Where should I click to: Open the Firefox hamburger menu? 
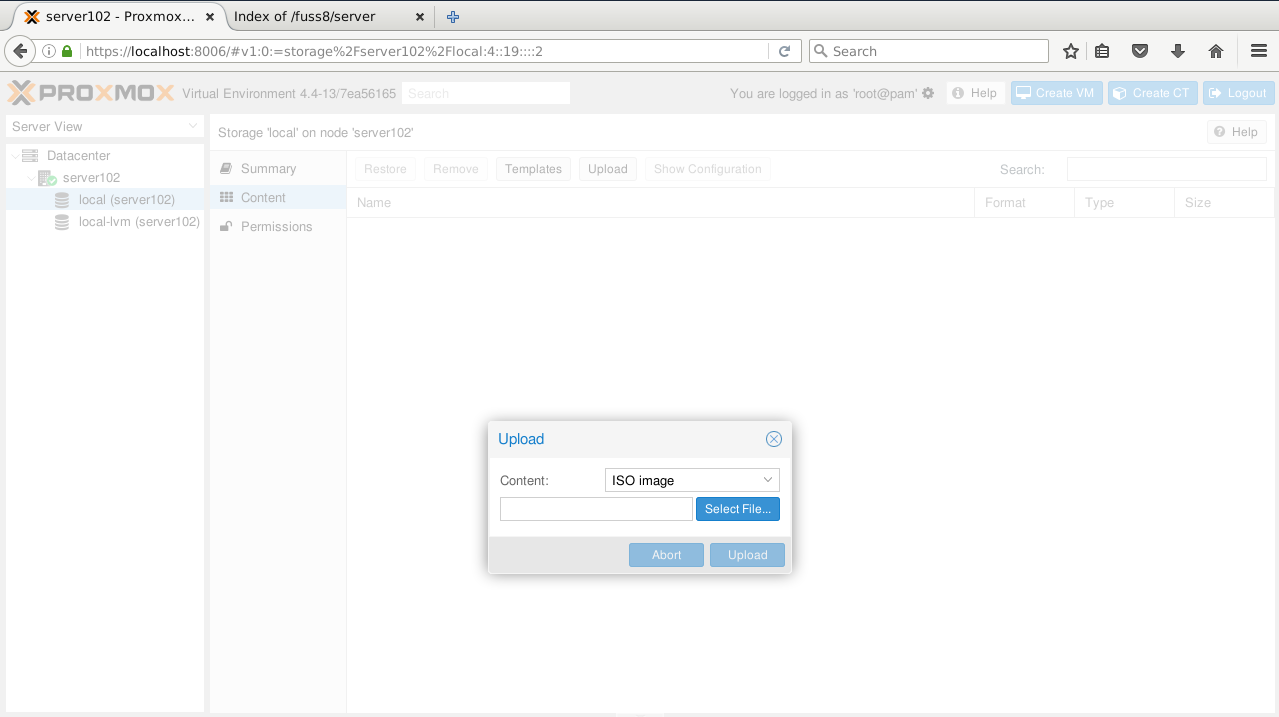[1259, 51]
